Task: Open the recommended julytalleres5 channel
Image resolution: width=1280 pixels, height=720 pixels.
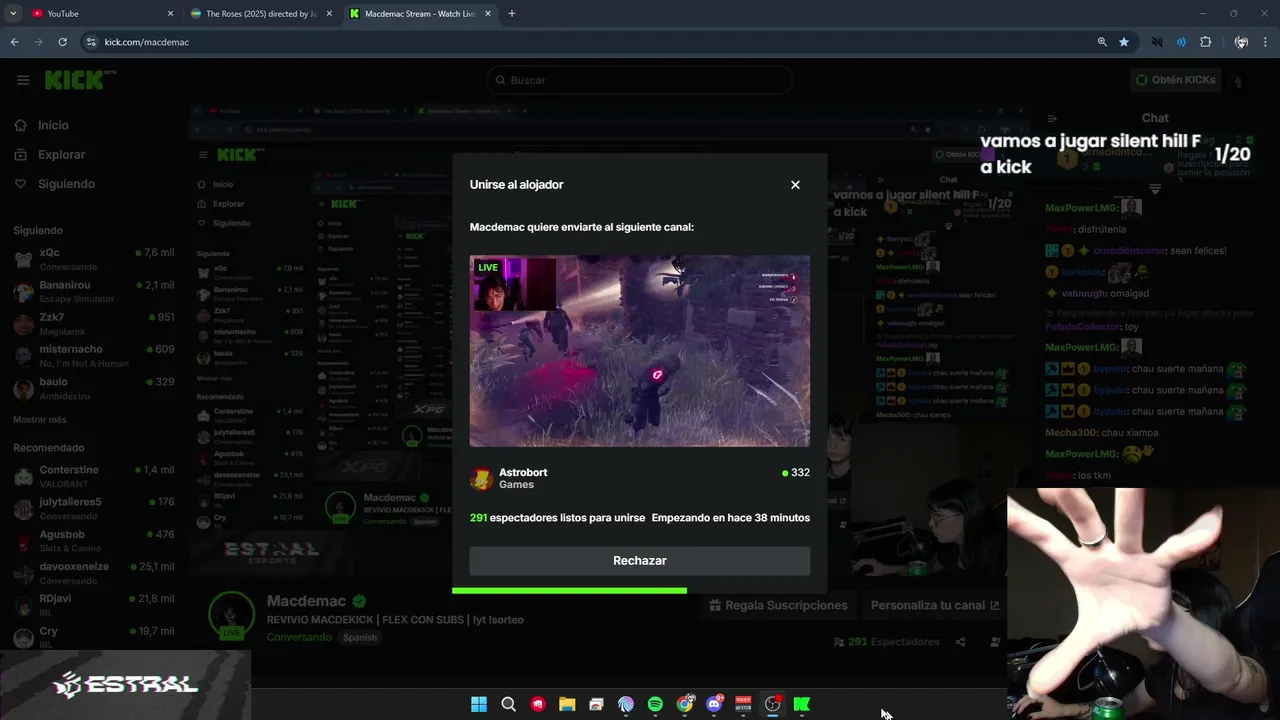Action: [93, 508]
